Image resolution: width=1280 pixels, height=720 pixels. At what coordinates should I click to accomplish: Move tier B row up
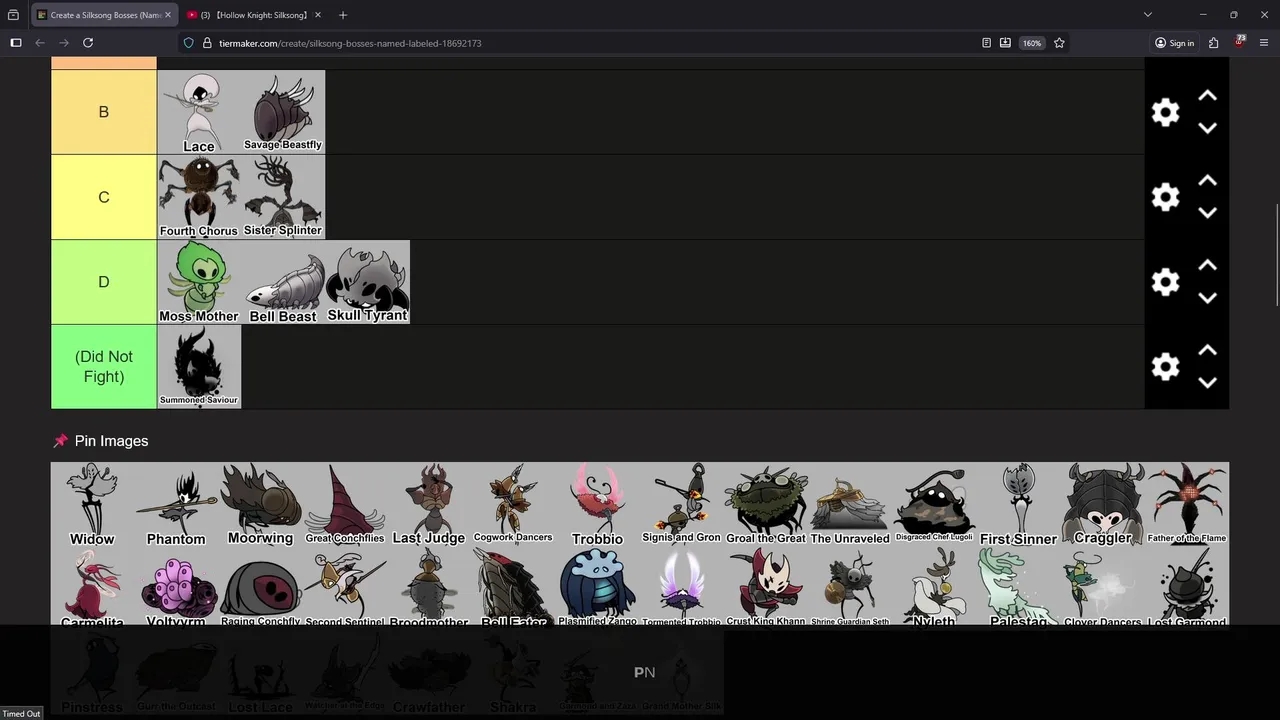[1207, 96]
